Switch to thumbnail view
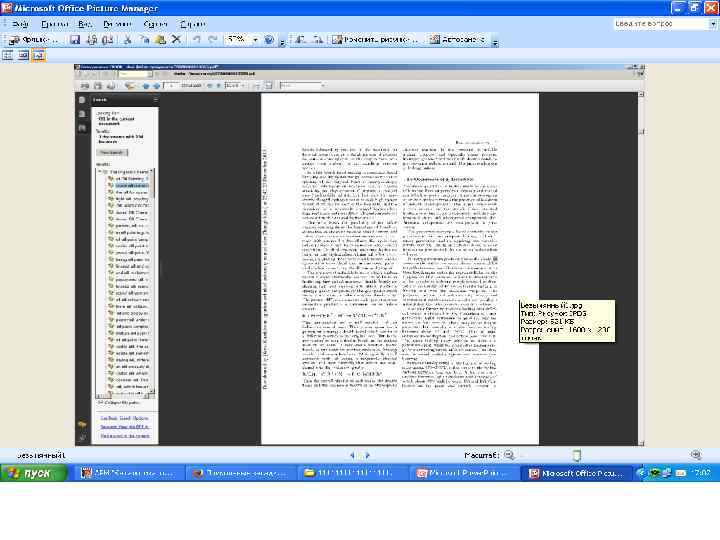Image resolution: width=720 pixels, height=540 pixels. (8, 56)
